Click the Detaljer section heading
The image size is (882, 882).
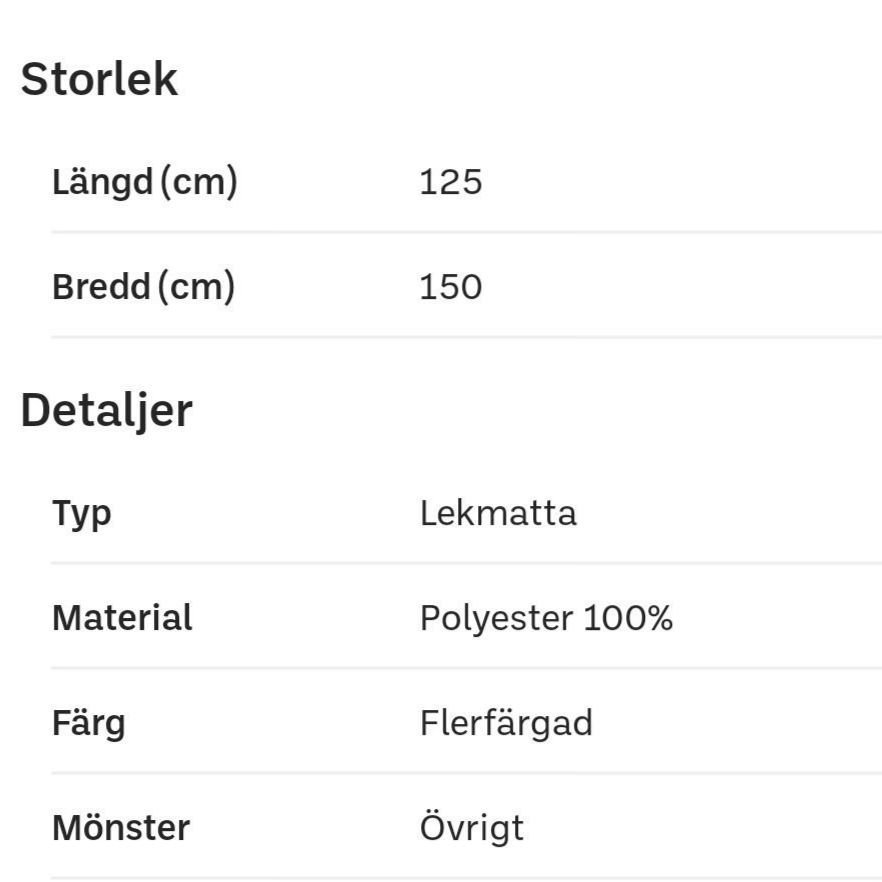(106, 412)
